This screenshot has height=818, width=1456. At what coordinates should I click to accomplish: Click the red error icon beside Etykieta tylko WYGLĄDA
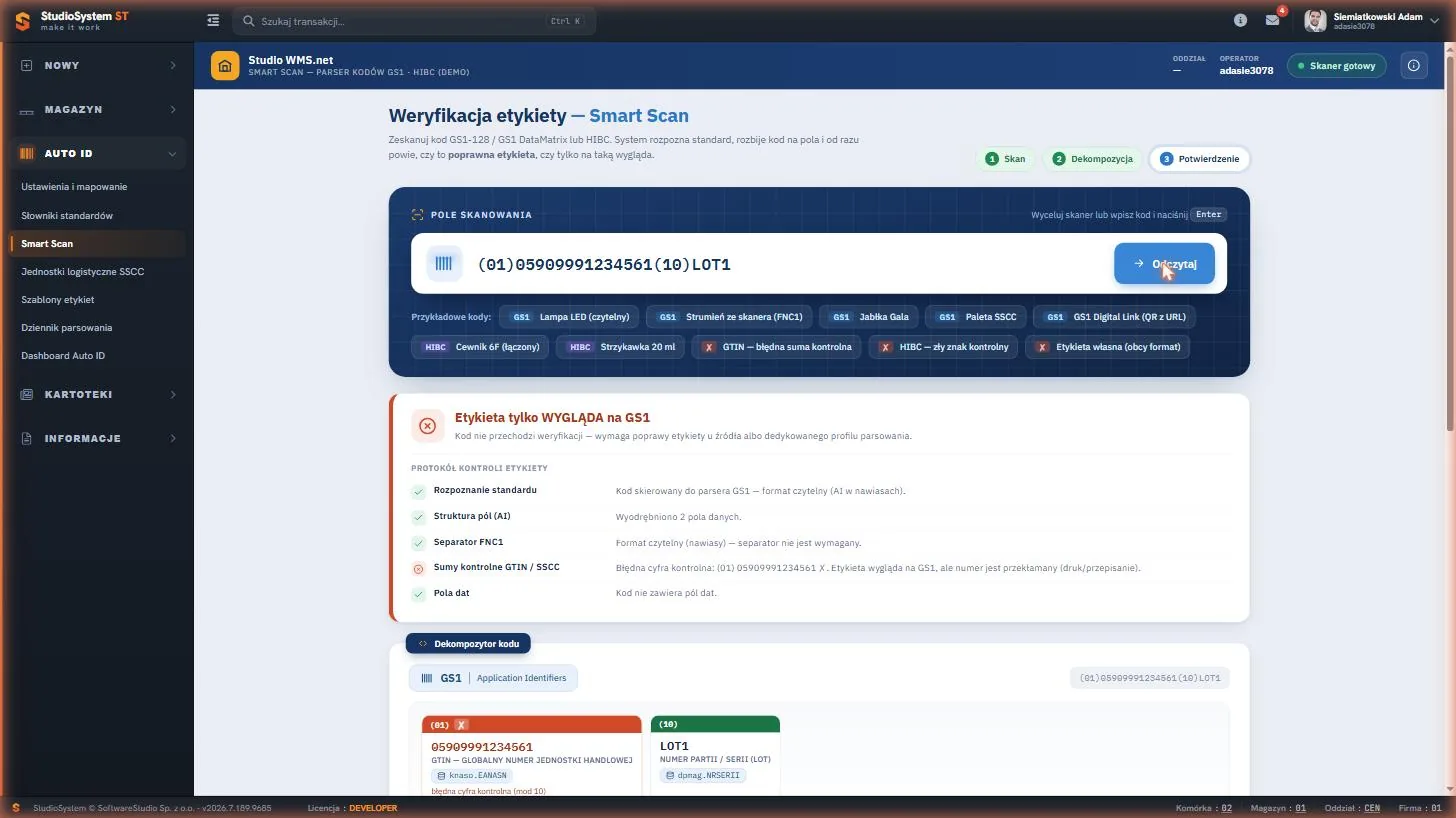(427, 426)
